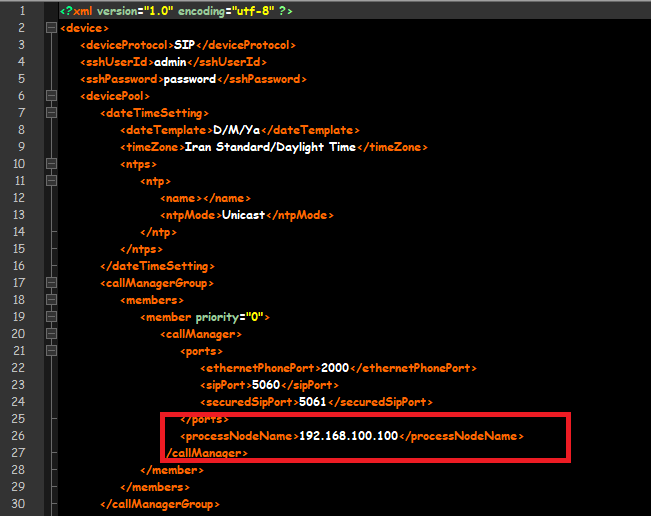The width and height of the screenshot is (651, 516).
Task: Click line number 1 in the gutter
Action: pos(21,11)
